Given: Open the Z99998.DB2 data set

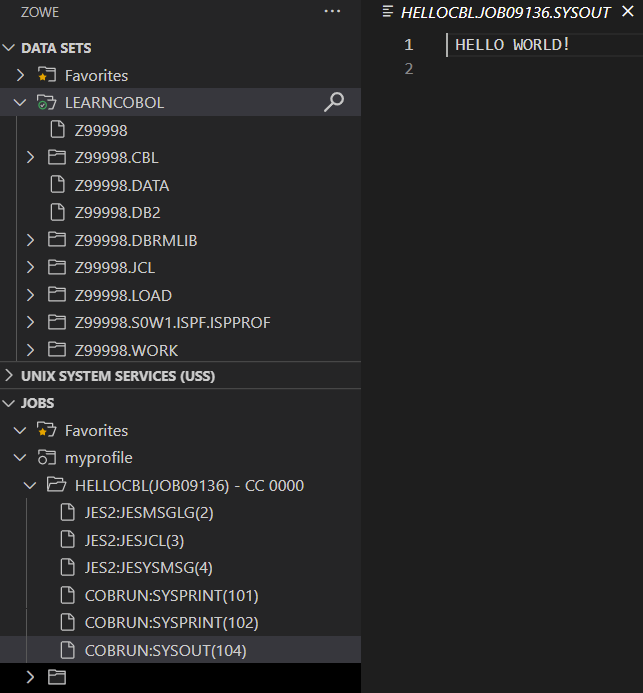Looking at the screenshot, I should tap(117, 212).
